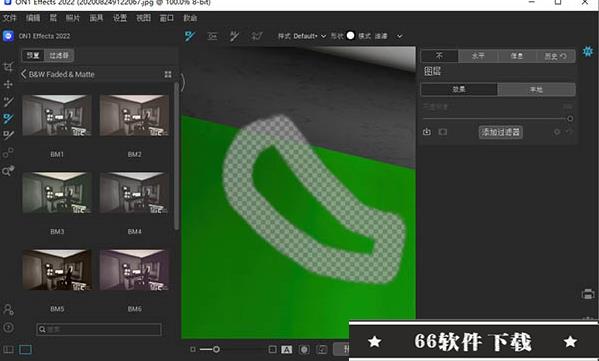Click the soft proofing circle icon in bottom bar
Screen dimensions: 599x361
click(x=304, y=350)
